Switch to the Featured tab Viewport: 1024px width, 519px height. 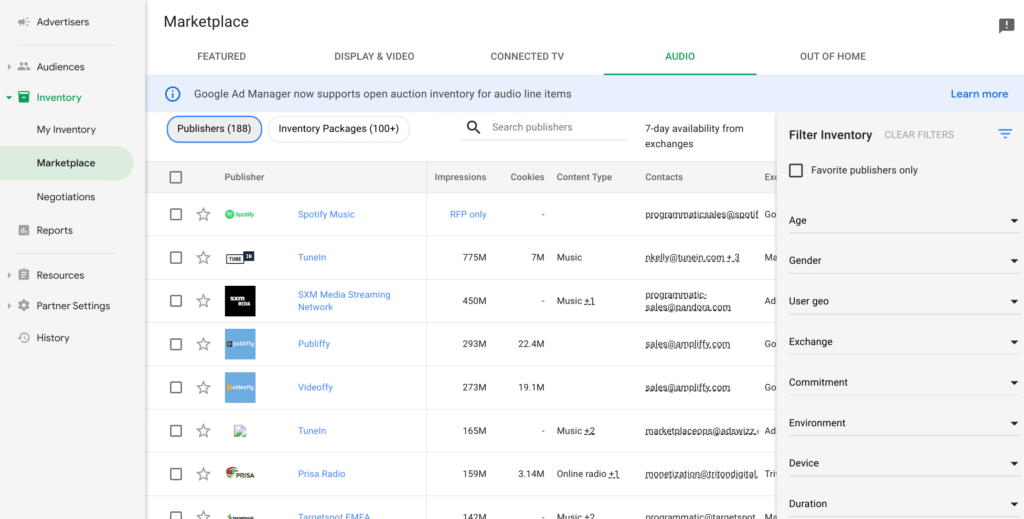221,57
